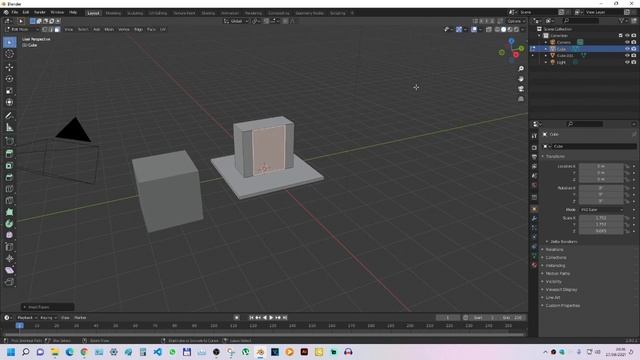Select the Add Cube tool
Screen dimensions: 640x360
[x=9, y=141]
